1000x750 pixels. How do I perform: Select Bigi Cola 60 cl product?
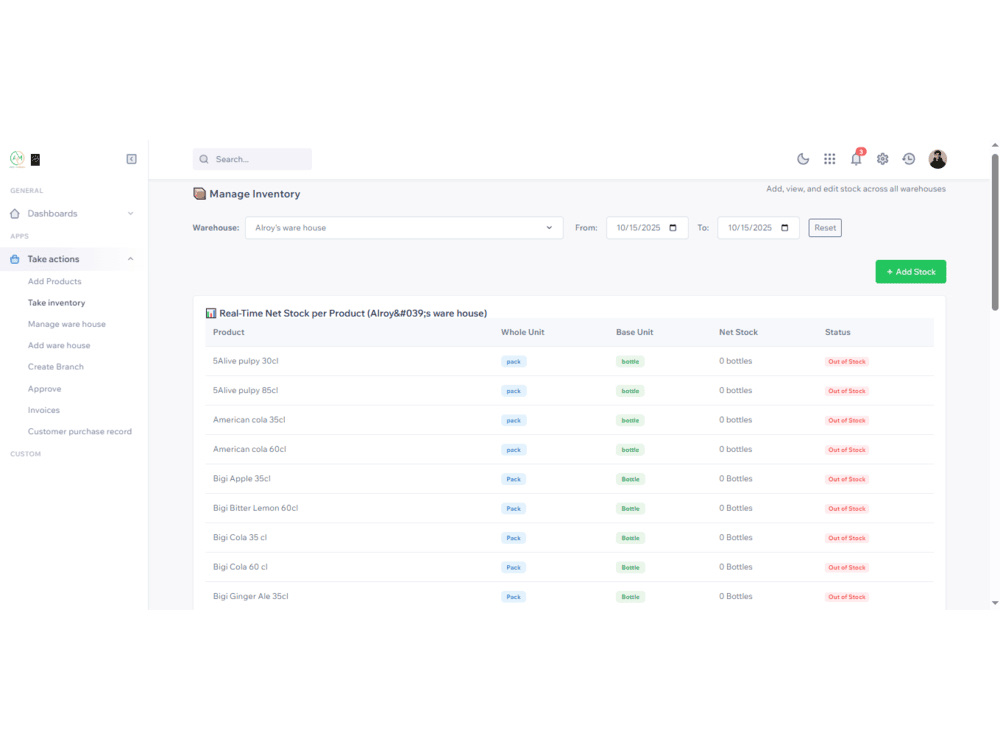click(x=240, y=567)
